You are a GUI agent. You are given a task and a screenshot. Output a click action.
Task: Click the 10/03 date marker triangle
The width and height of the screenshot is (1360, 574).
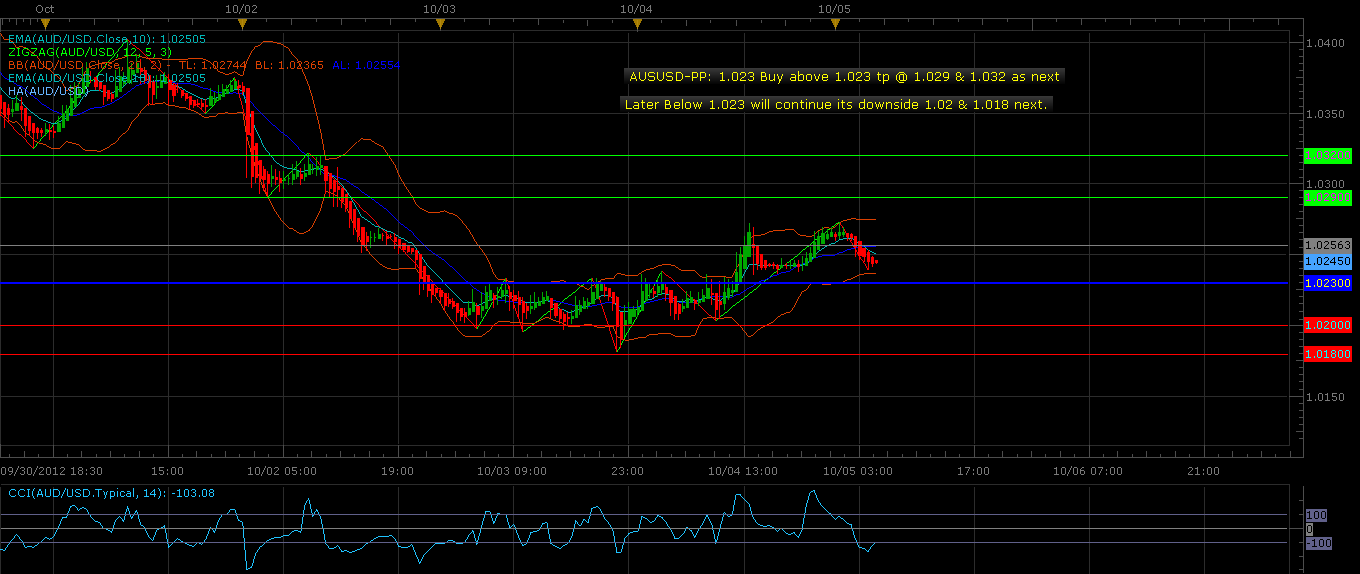(440, 25)
